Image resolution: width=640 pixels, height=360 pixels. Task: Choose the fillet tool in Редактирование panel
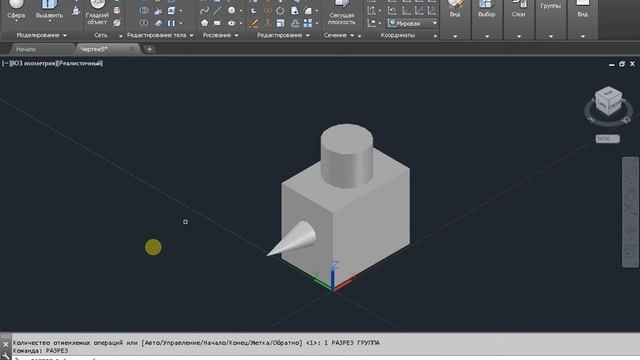coord(308,11)
